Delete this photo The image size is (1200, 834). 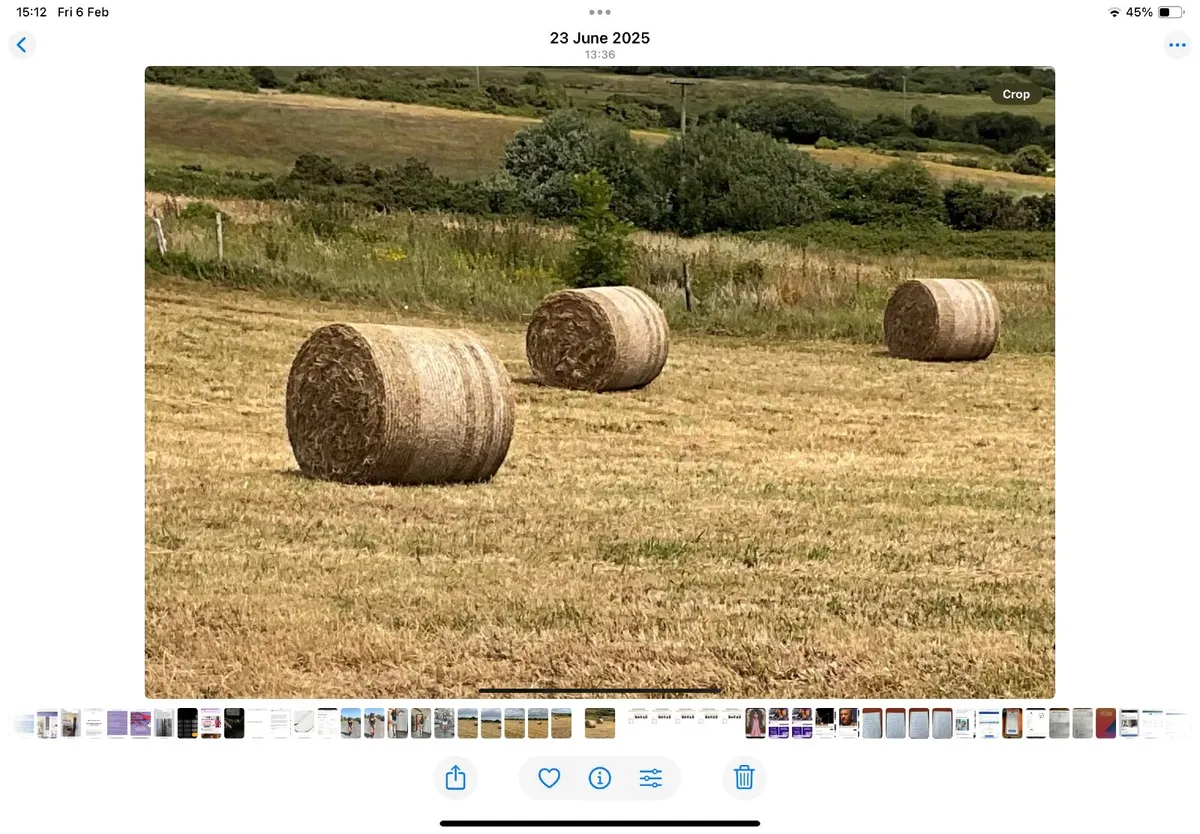(744, 777)
